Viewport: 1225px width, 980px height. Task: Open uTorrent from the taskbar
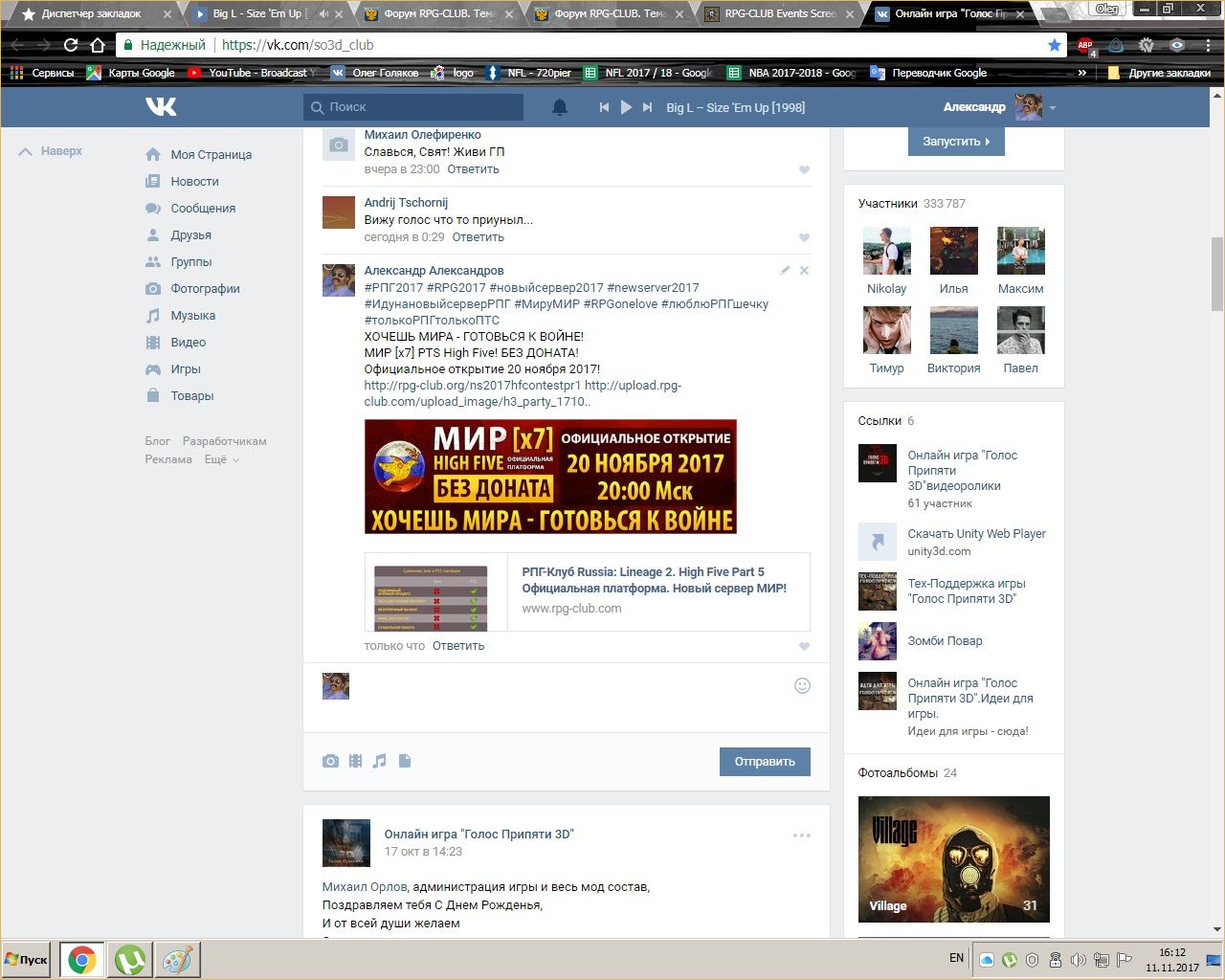tap(131, 960)
